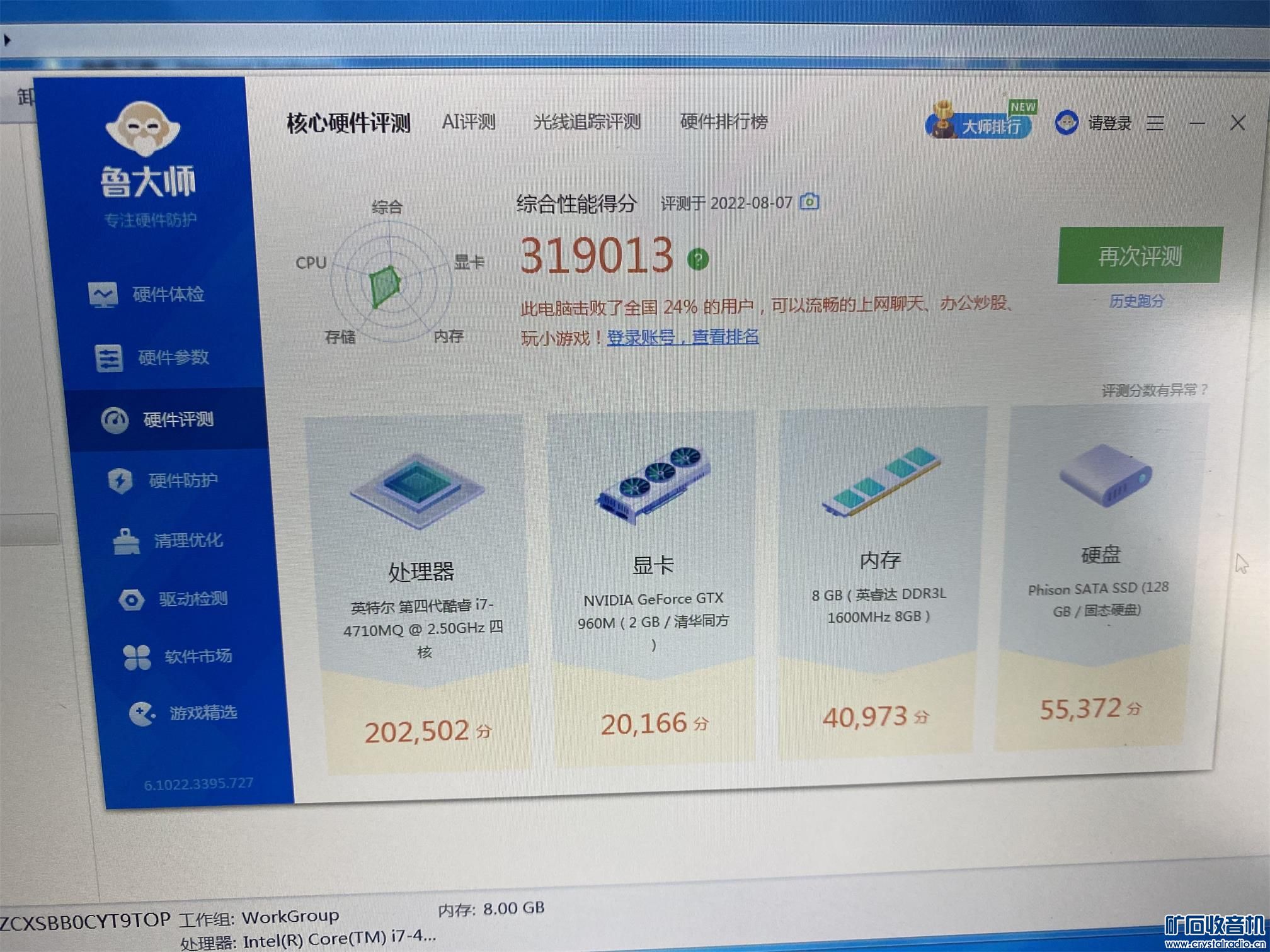The height and width of the screenshot is (952, 1270).
Task: Click the 硬盘 disk drive icon
Action: (1106, 475)
